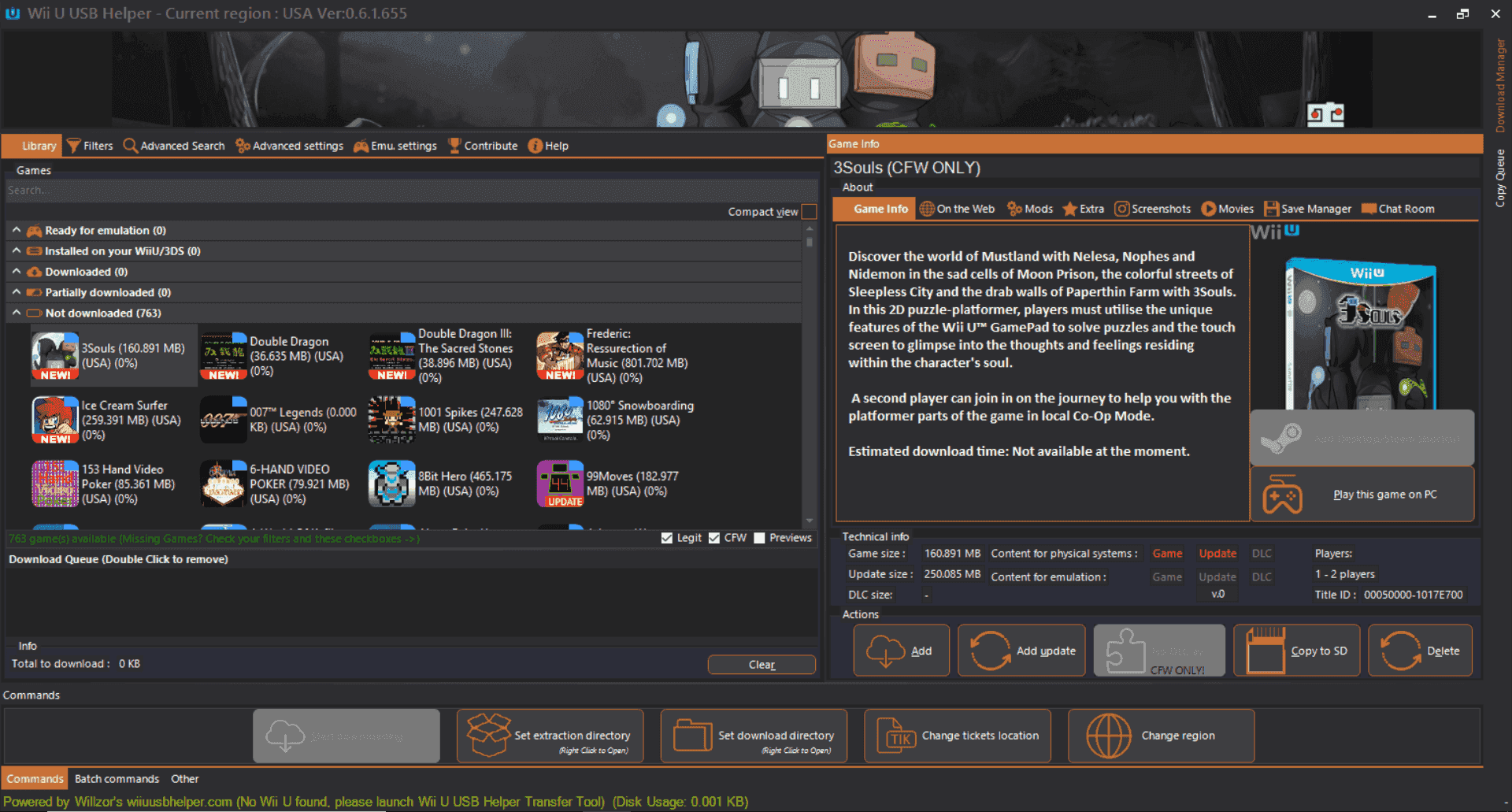Select the 6-HAND VIDEO POKER thumbnail

pyautogui.click(x=224, y=484)
